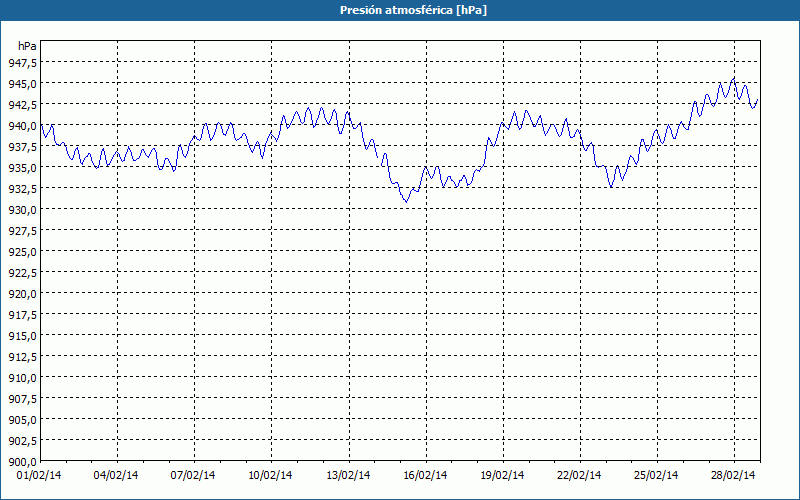The width and height of the screenshot is (800, 500).
Task: Click the '13/02/14' date label
Action: point(348,475)
